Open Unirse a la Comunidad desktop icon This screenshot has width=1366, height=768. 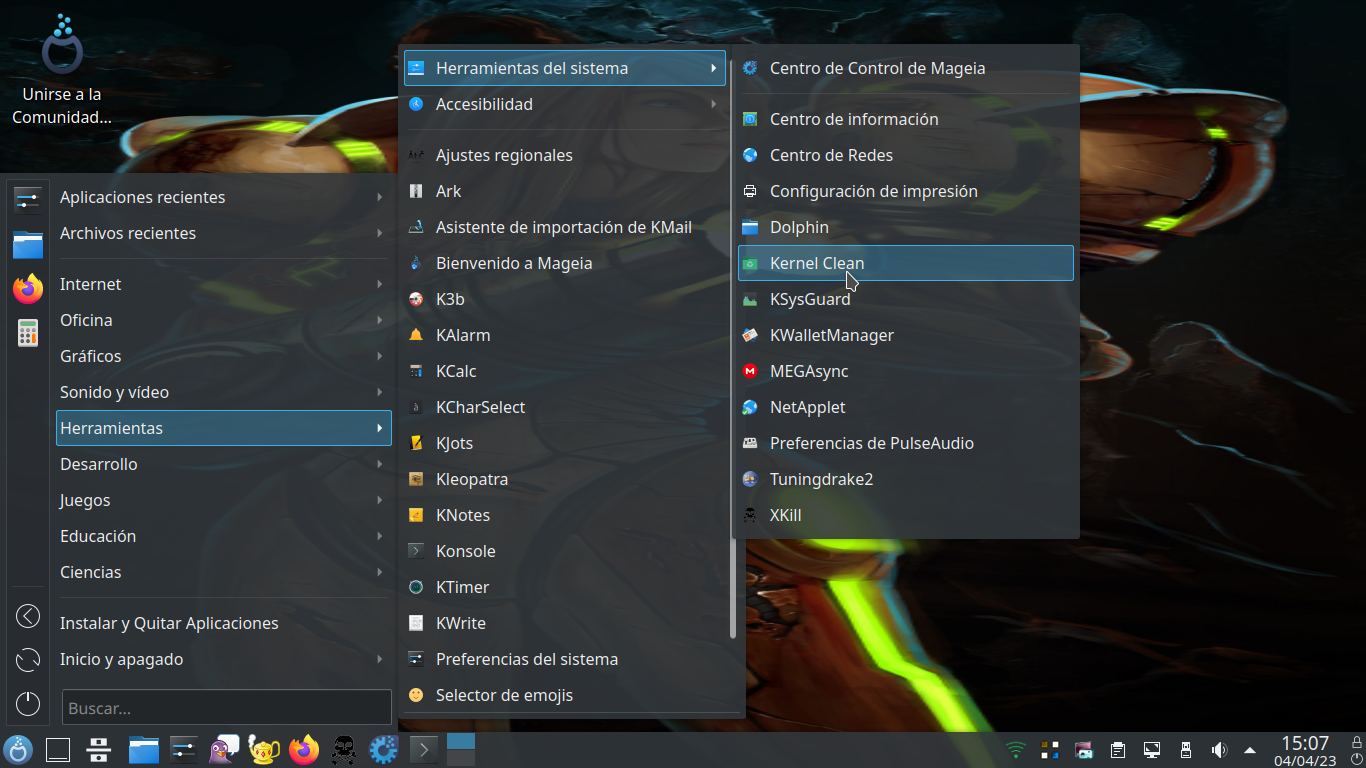click(x=62, y=70)
